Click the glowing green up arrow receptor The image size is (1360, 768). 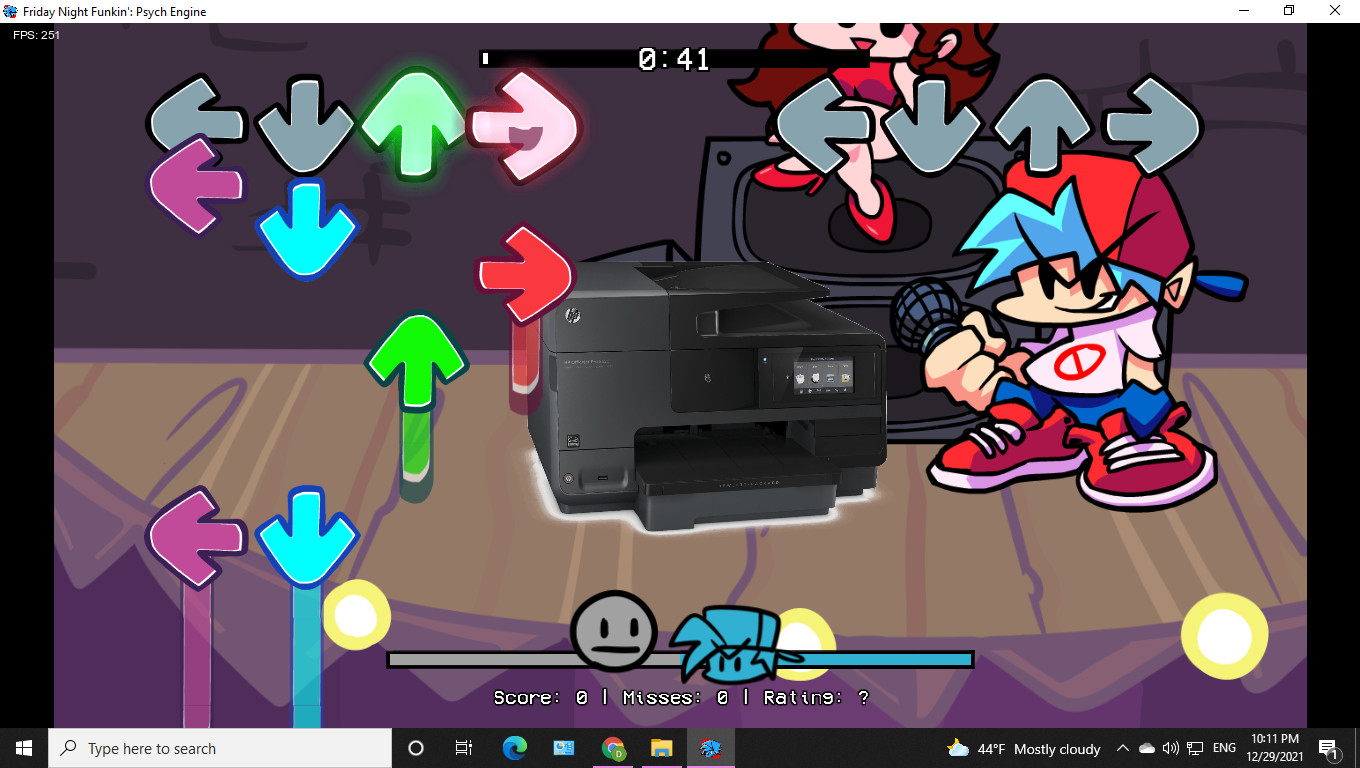click(x=413, y=124)
